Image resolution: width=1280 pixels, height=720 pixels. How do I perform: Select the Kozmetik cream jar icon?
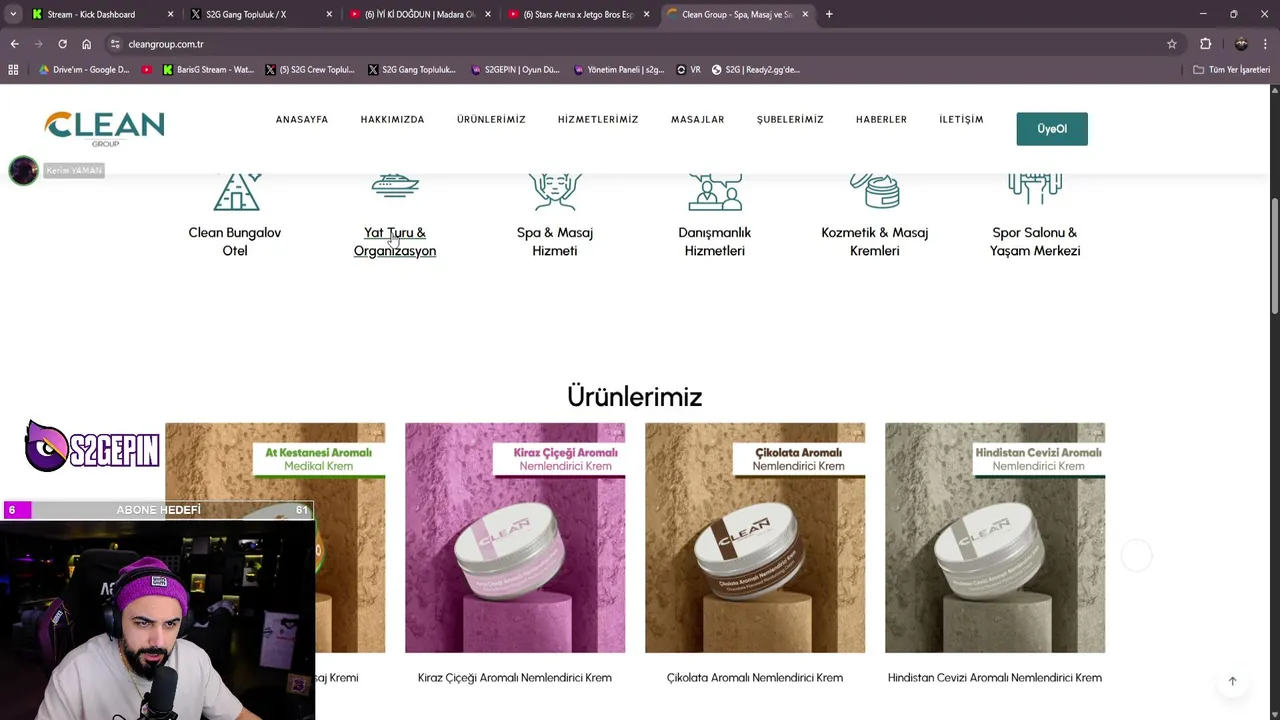pos(875,190)
